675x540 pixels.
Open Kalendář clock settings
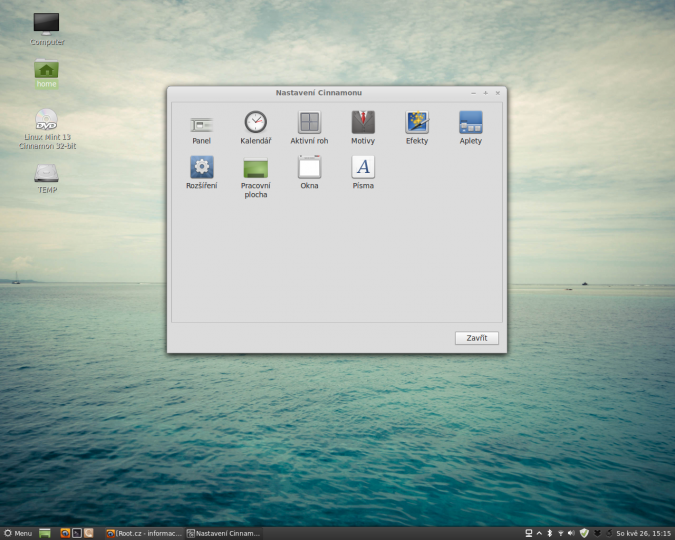(x=256, y=128)
